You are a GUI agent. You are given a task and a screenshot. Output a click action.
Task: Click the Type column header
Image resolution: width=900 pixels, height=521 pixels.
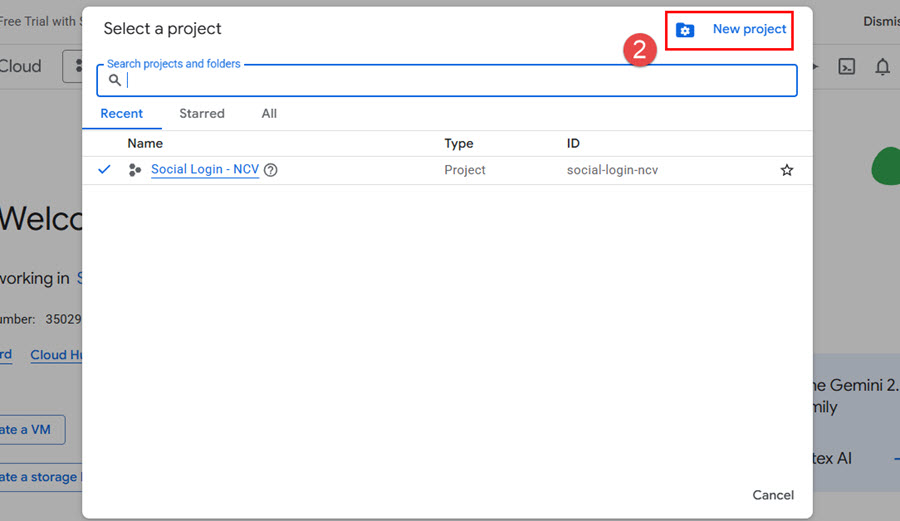pos(459,144)
